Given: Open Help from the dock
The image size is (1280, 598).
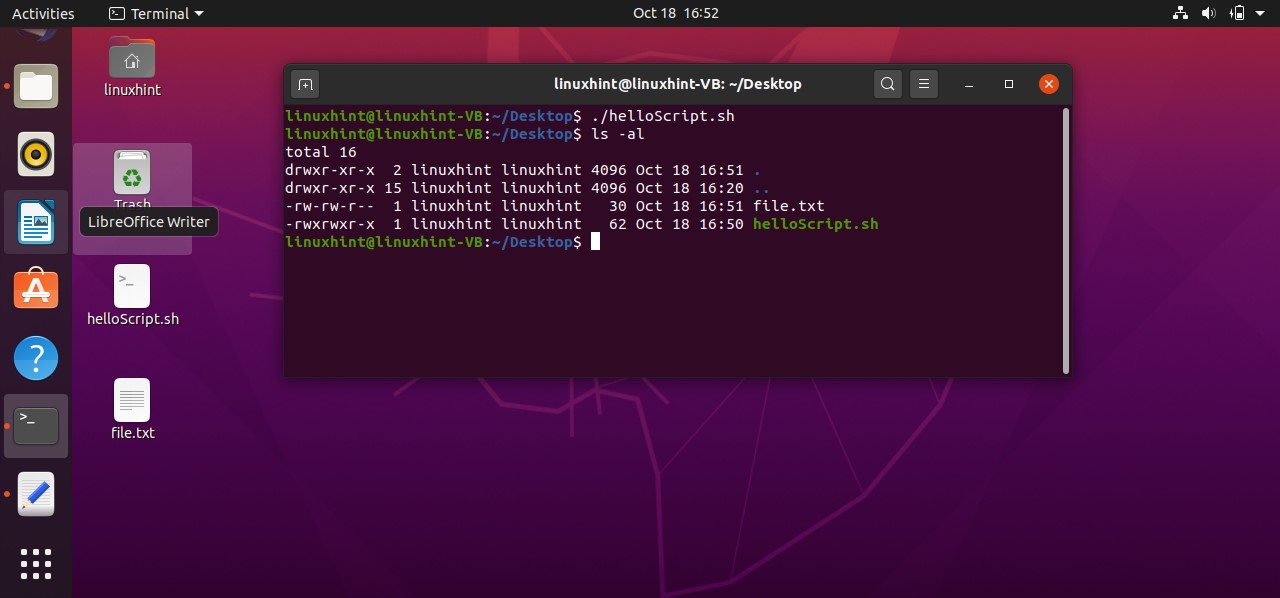Looking at the screenshot, I should pos(37,358).
